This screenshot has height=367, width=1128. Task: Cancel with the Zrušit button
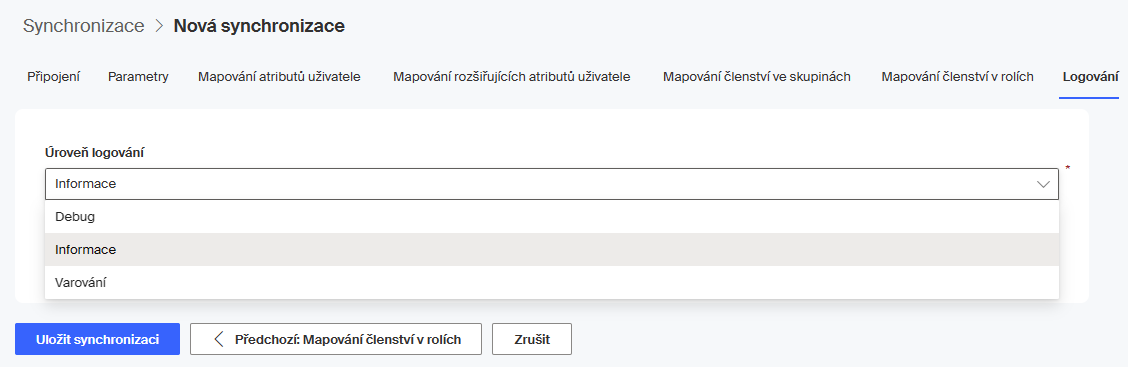click(532, 339)
